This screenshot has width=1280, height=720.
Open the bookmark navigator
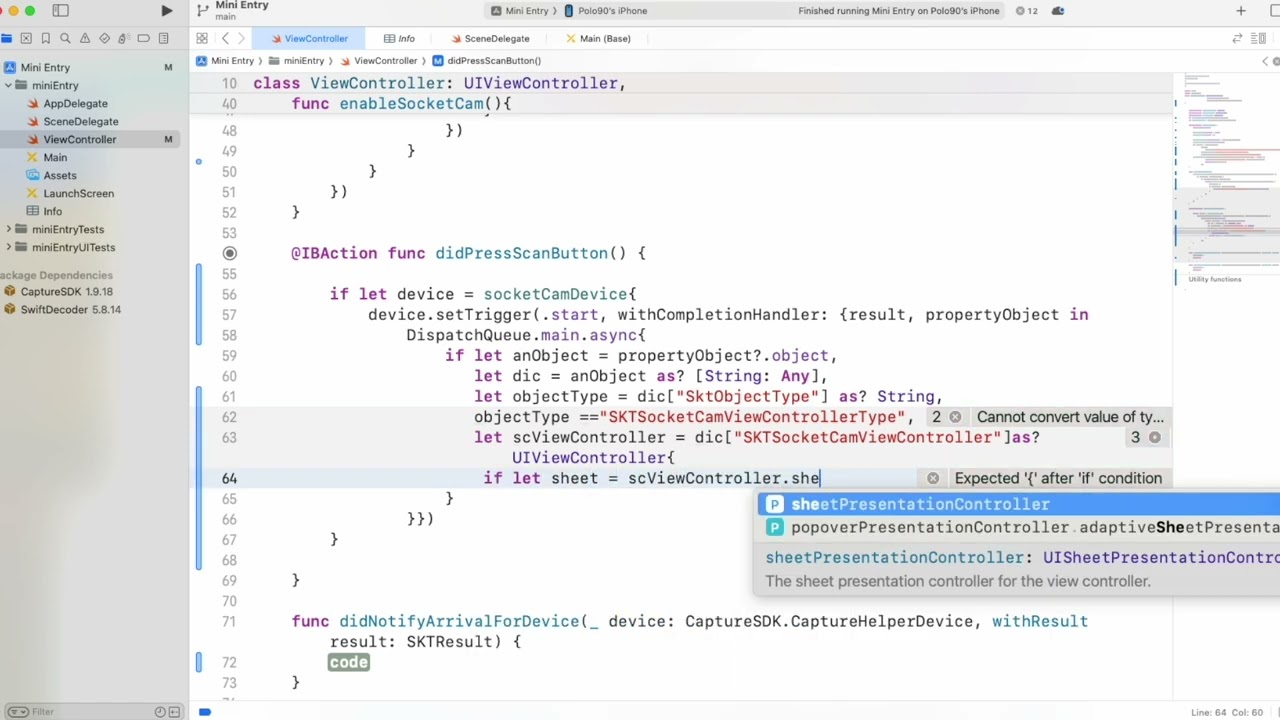click(x=45, y=38)
